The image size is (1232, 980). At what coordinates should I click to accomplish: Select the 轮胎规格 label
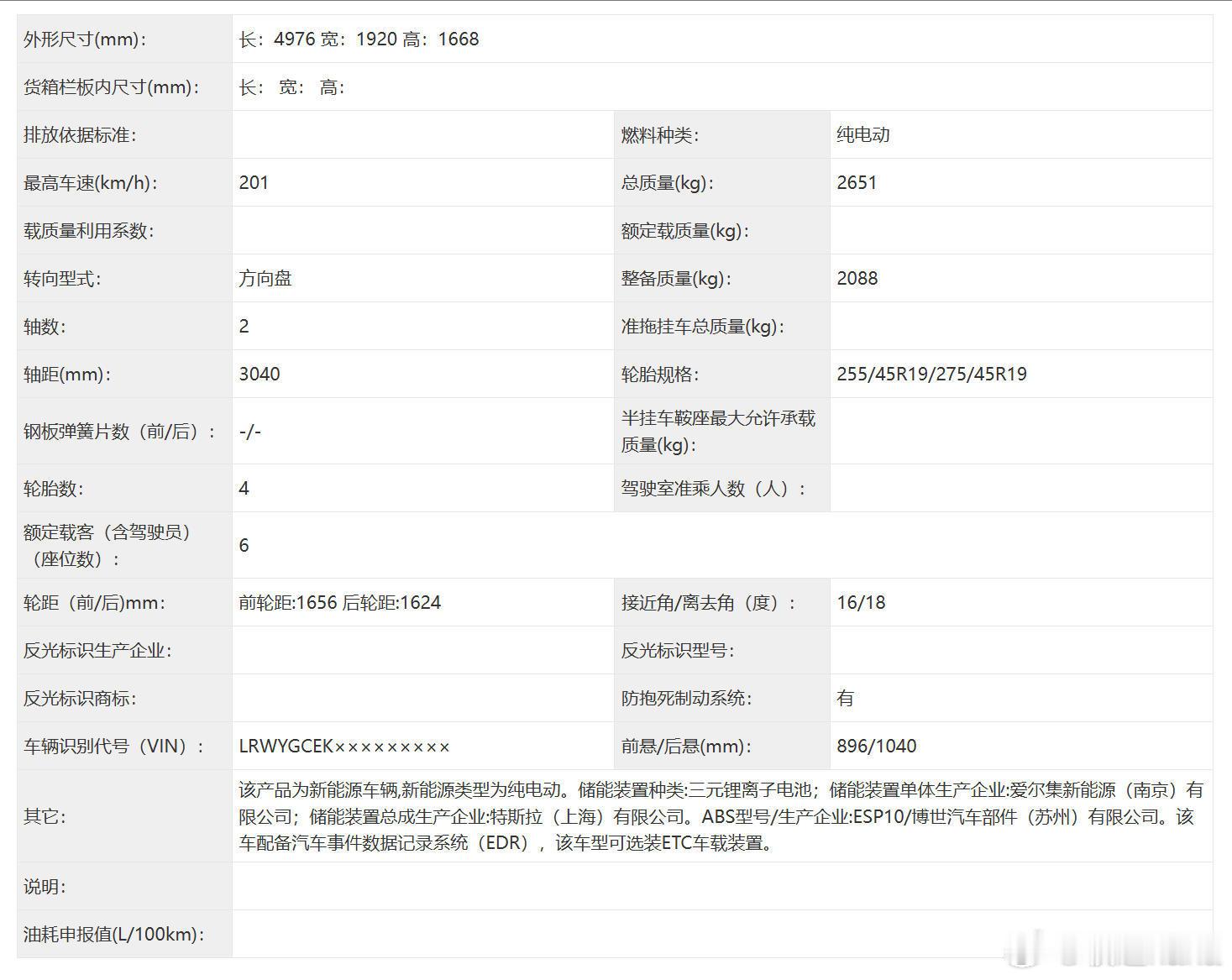coord(660,374)
